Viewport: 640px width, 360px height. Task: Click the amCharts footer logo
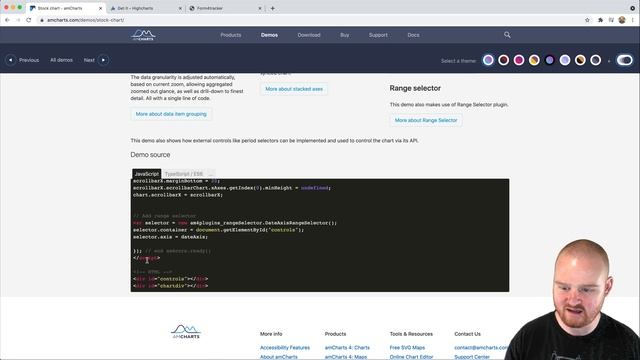pos(186,331)
